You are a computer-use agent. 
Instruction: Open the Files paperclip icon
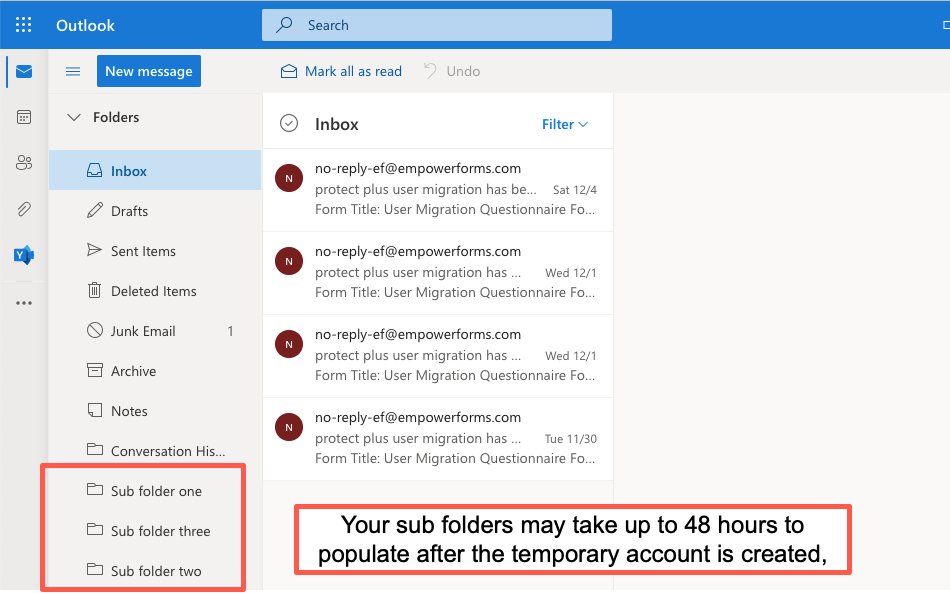pyautogui.click(x=24, y=209)
